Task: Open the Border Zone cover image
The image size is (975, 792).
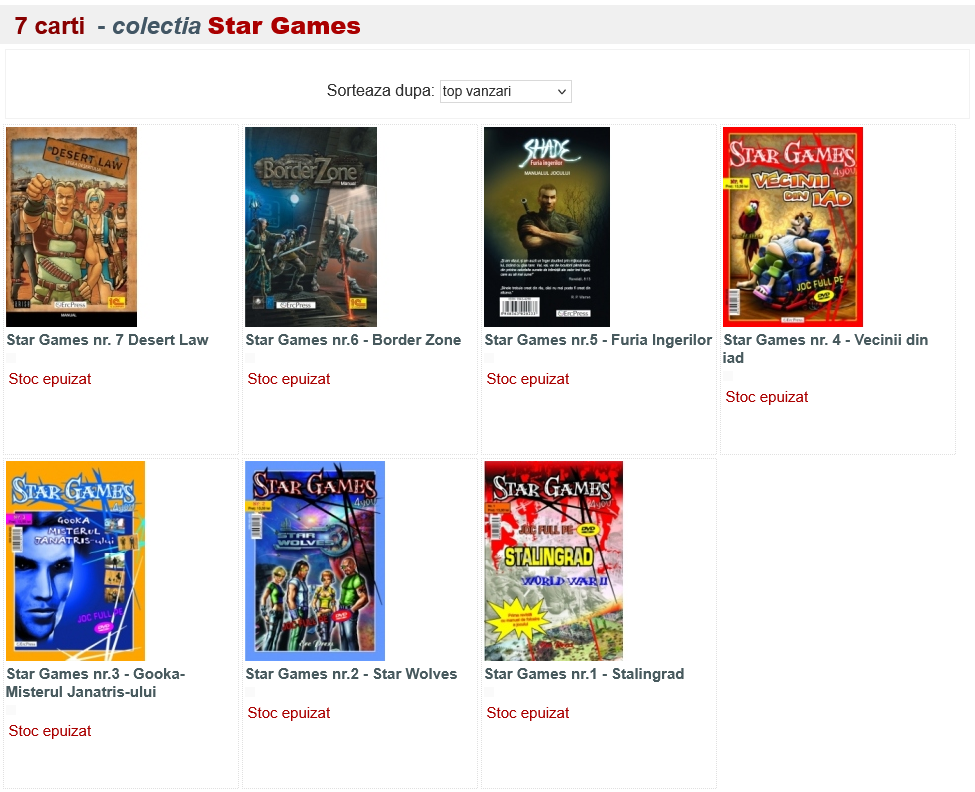Action: pyautogui.click(x=311, y=227)
